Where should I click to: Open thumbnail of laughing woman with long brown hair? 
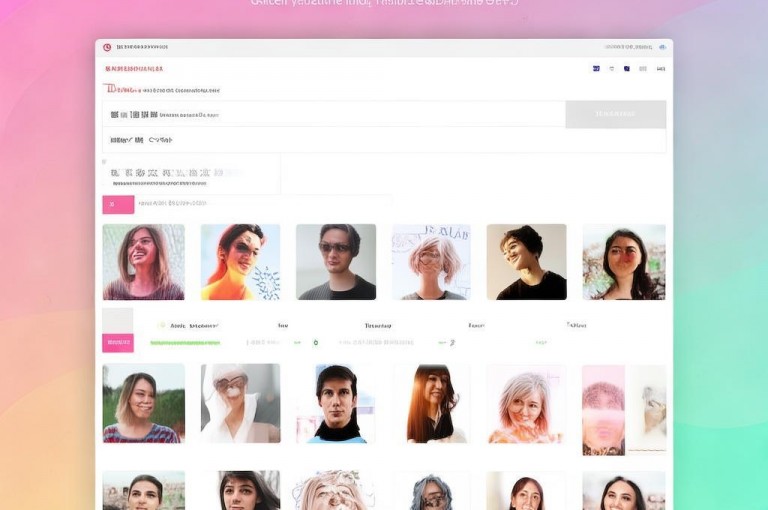pos(144,262)
